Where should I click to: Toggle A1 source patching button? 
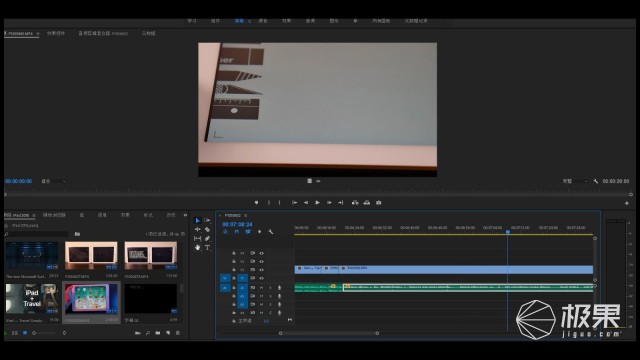pyautogui.click(x=225, y=288)
